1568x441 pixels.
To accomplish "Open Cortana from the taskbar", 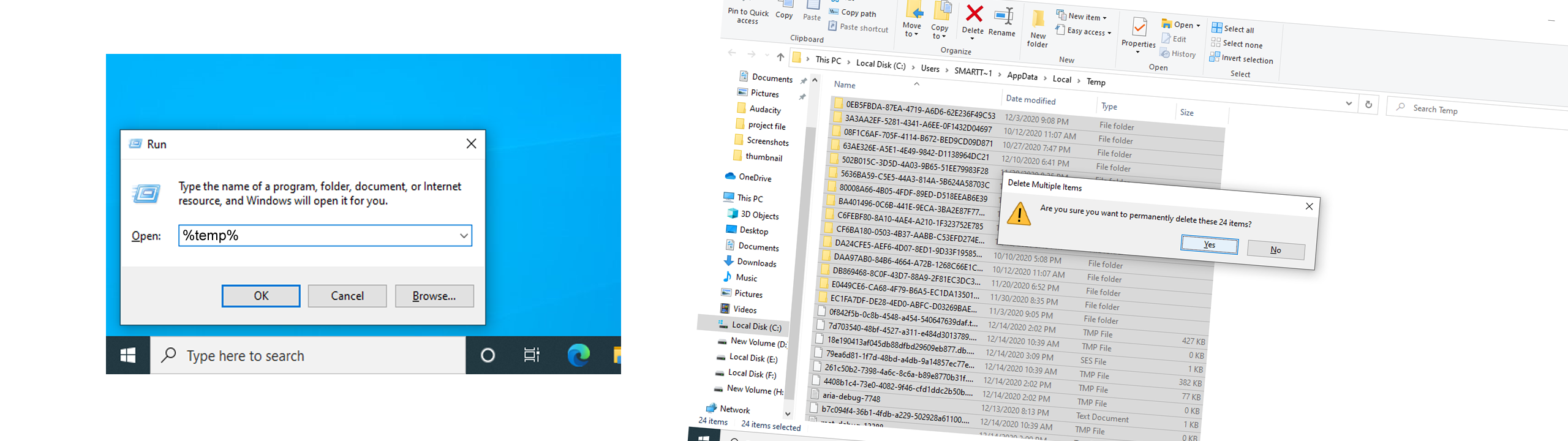I will (x=488, y=355).
